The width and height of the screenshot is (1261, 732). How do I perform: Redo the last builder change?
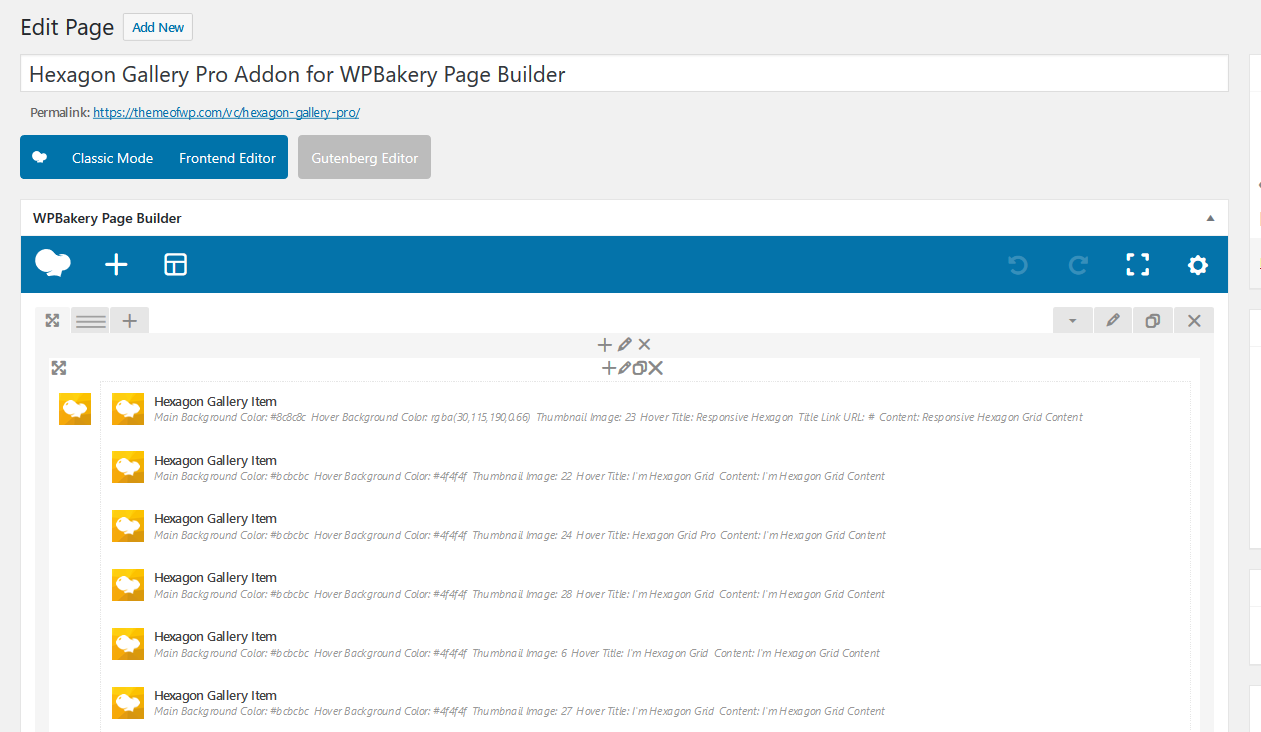(1078, 265)
